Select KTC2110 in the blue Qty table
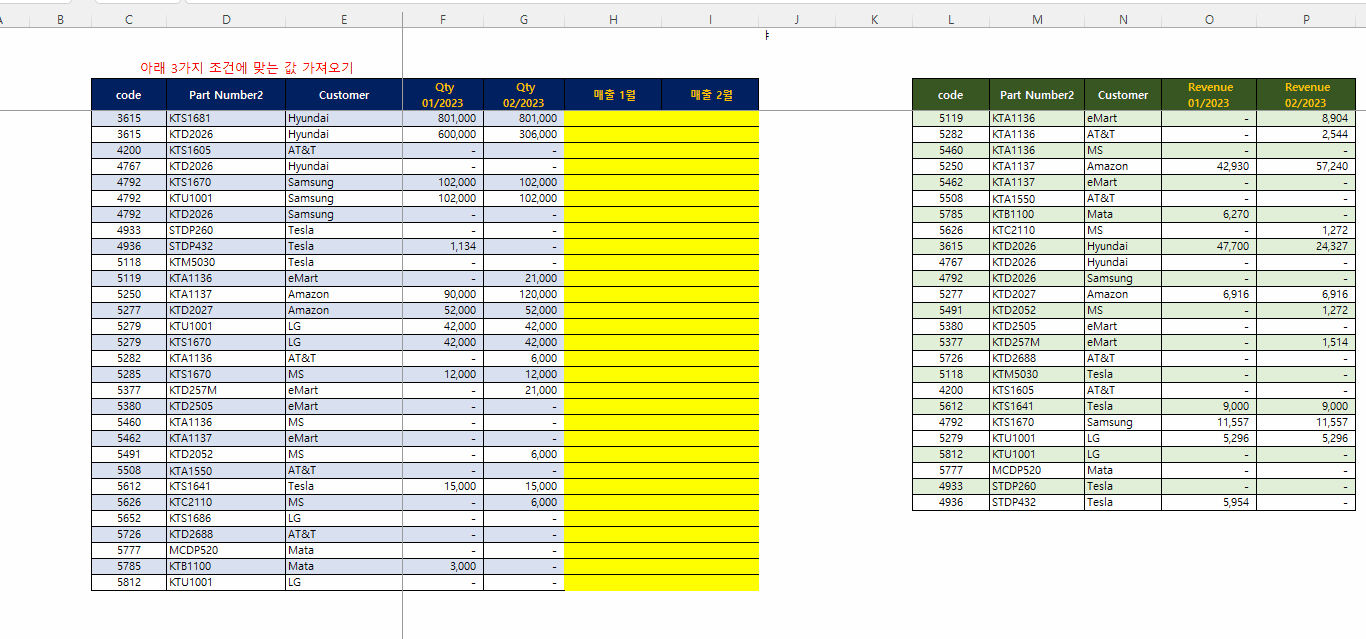The width and height of the screenshot is (1366, 639). (x=226, y=502)
